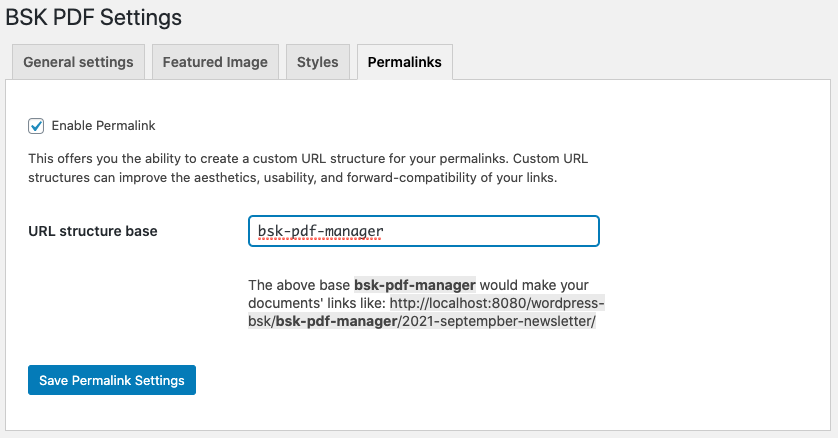The width and height of the screenshot is (838, 438).
Task: Switch to the General settings tab
Action: (x=78, y=62)
